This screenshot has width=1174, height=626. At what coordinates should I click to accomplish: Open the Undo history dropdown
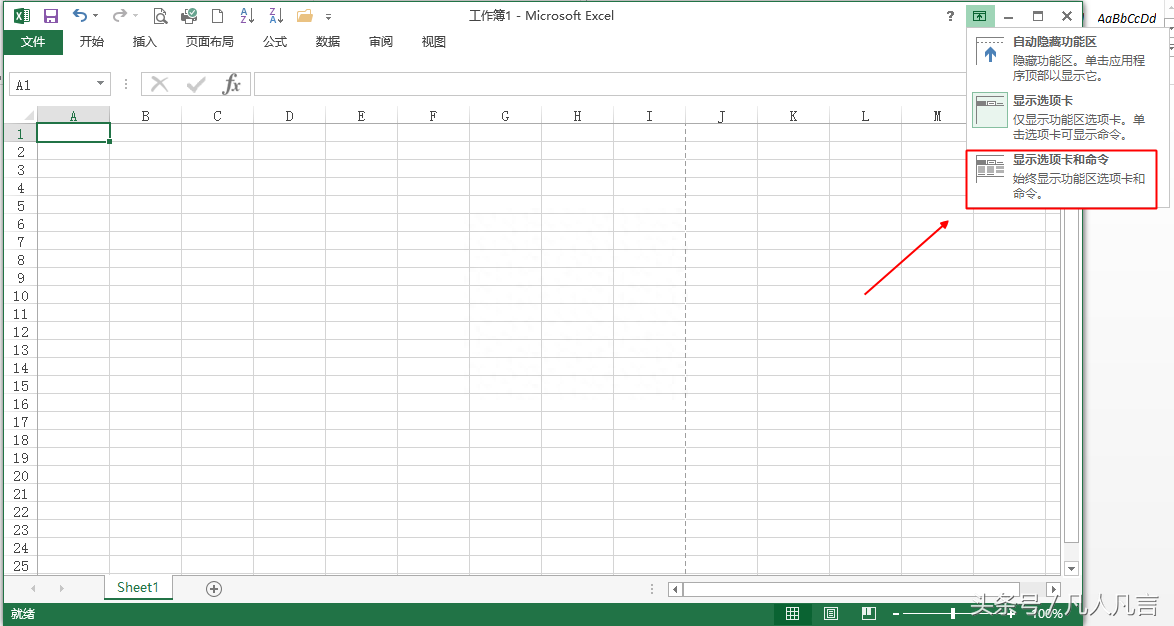click(96, 15)
